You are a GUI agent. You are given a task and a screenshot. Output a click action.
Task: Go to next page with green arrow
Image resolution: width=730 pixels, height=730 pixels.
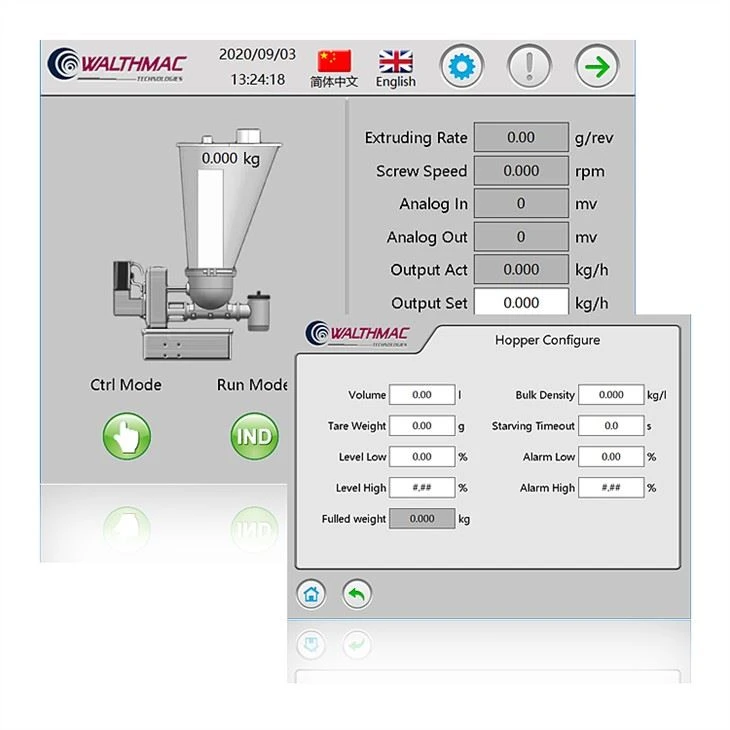597,67
